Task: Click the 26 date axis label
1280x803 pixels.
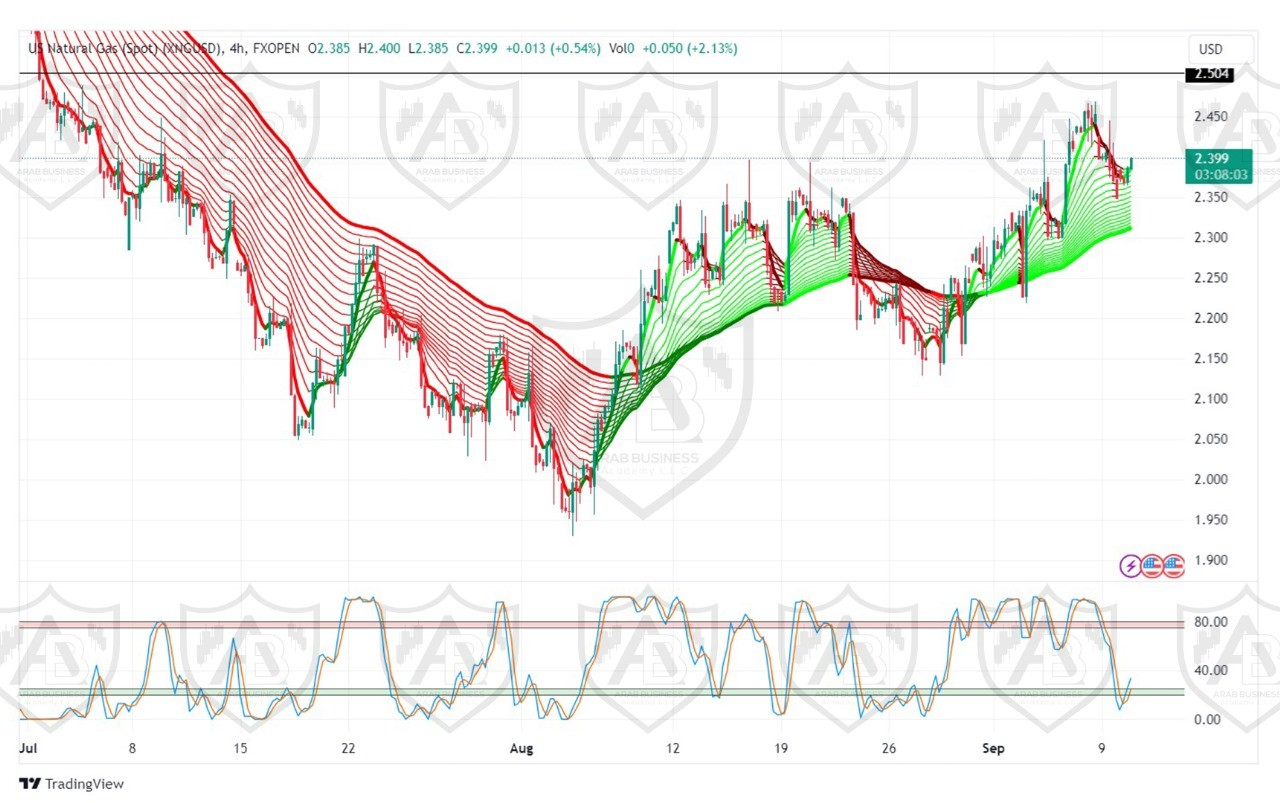Action: pyautogui.click(x=889, y=748)
